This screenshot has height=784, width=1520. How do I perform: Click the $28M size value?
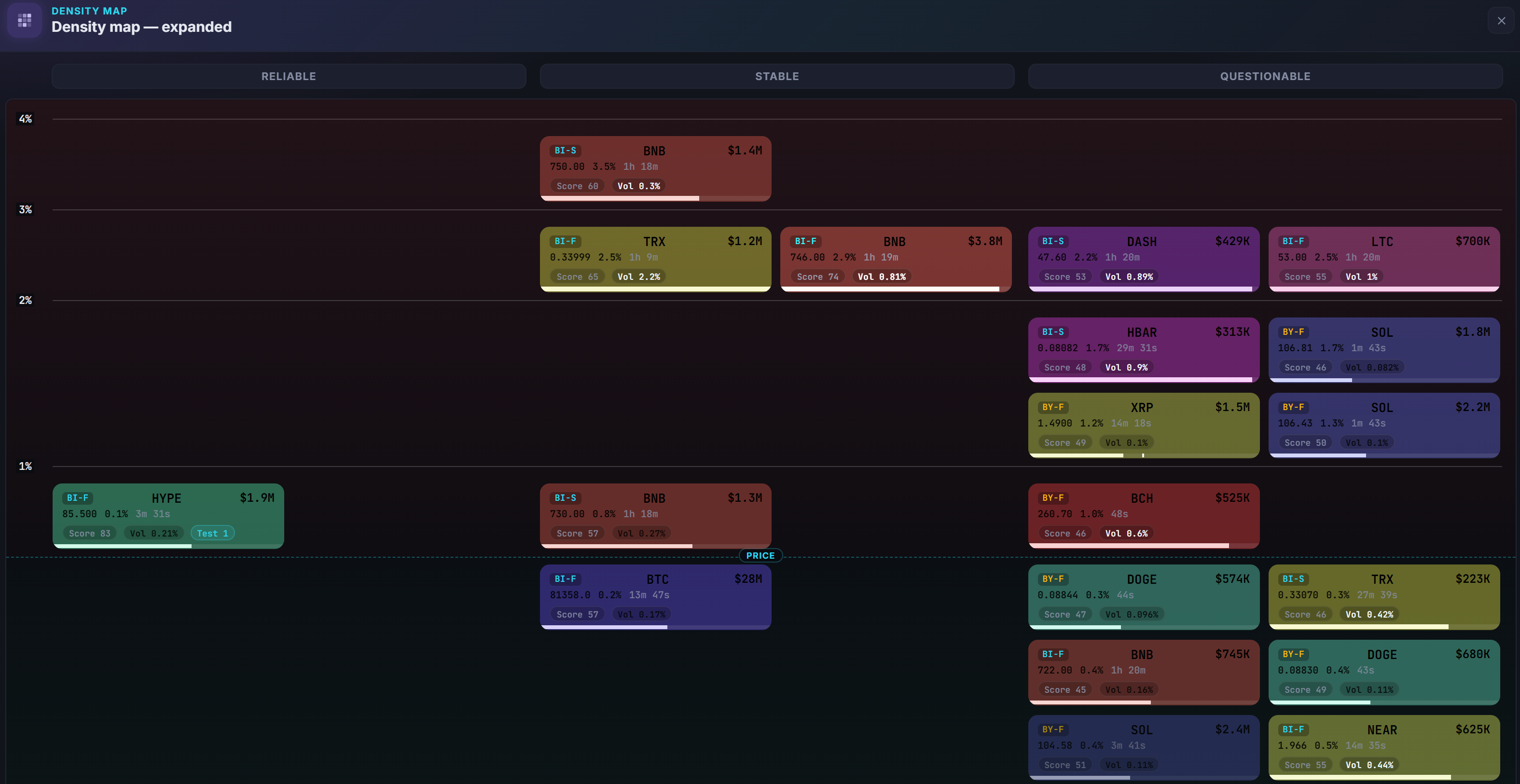point(747,579)
